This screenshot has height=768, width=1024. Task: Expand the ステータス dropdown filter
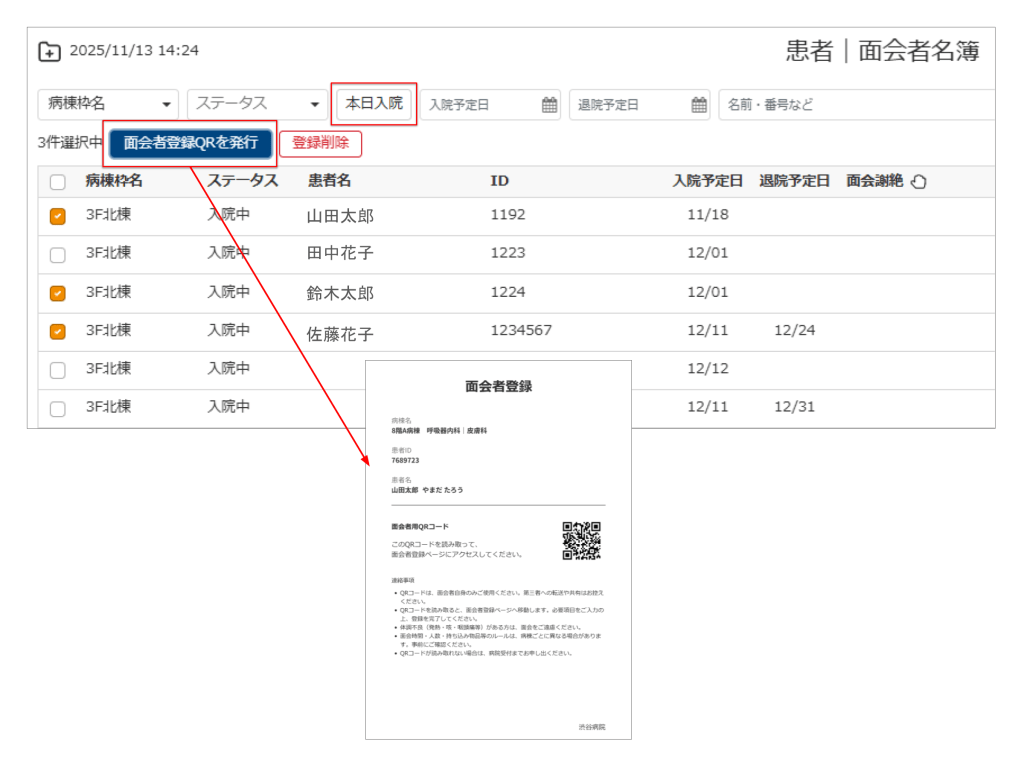[x=257, y=104]
